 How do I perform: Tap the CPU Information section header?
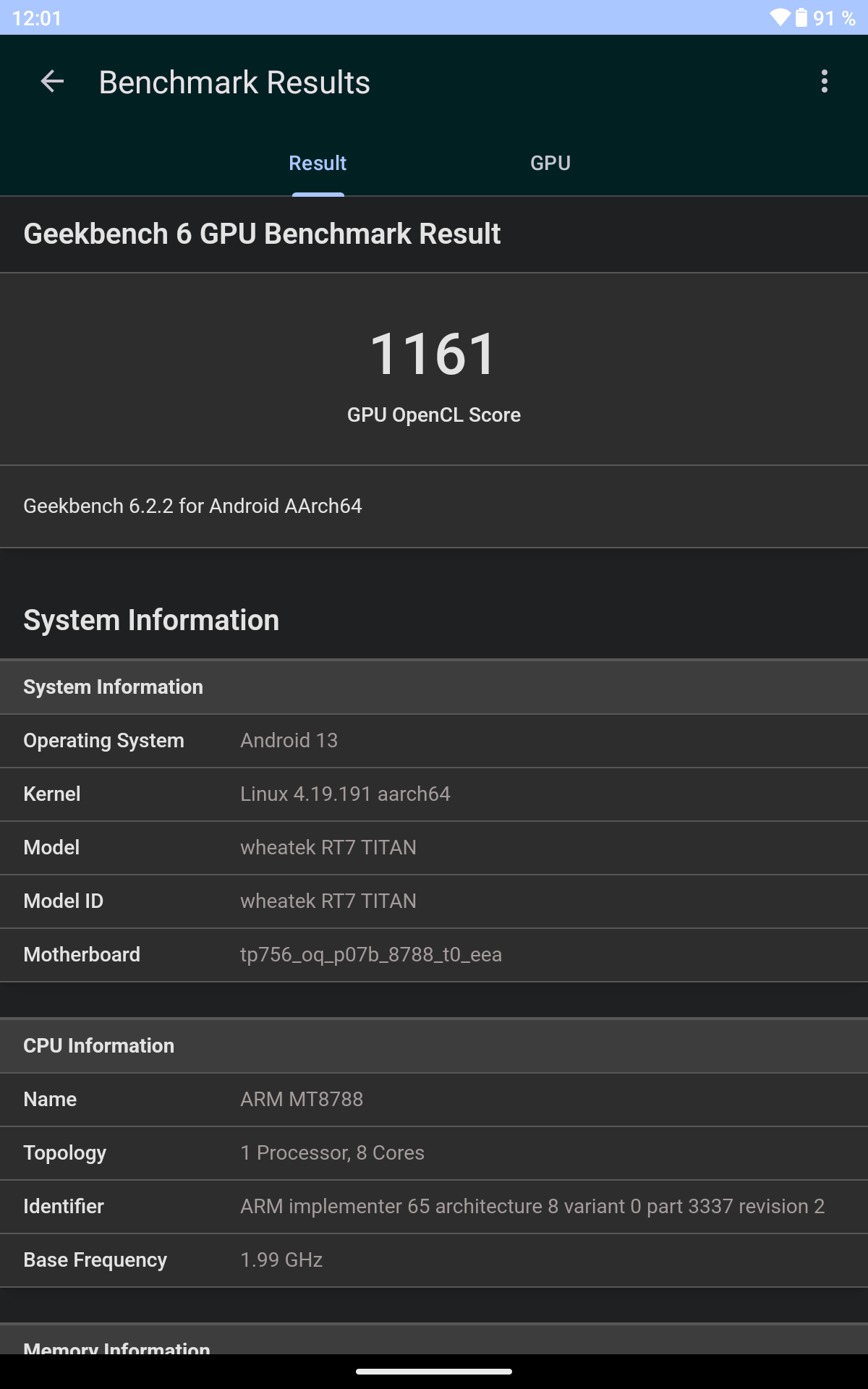coord(434,1045)
